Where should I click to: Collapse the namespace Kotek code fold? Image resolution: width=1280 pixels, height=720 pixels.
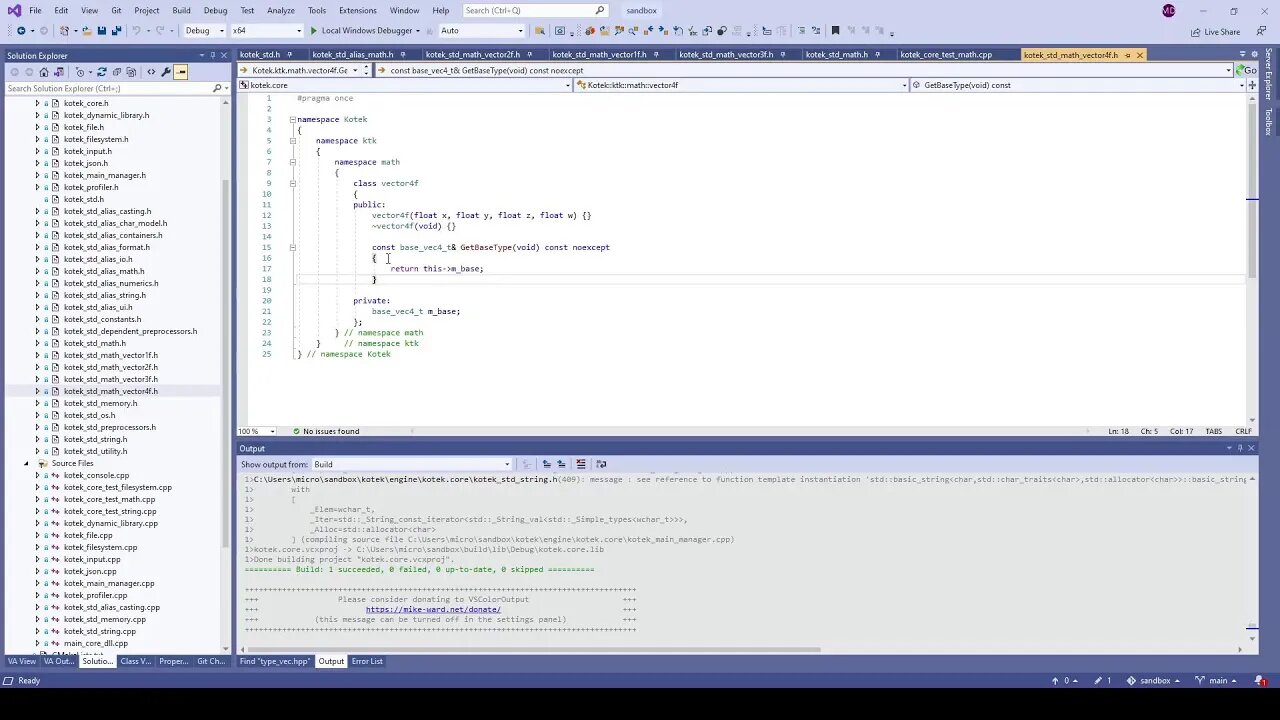pyautogui.click(x=293, y=119)
